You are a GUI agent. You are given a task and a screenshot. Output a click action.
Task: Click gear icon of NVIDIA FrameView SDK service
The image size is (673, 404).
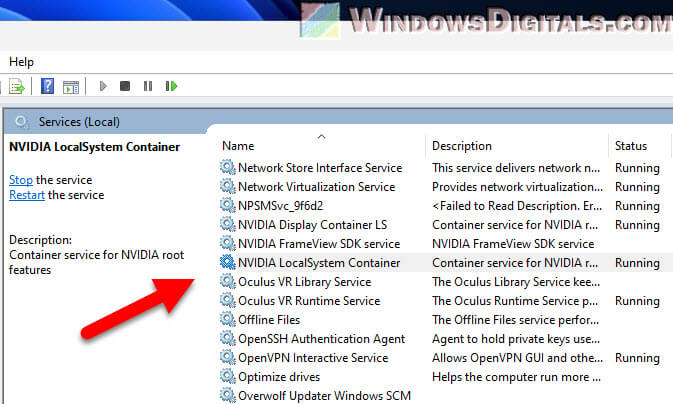coord(227,243)
